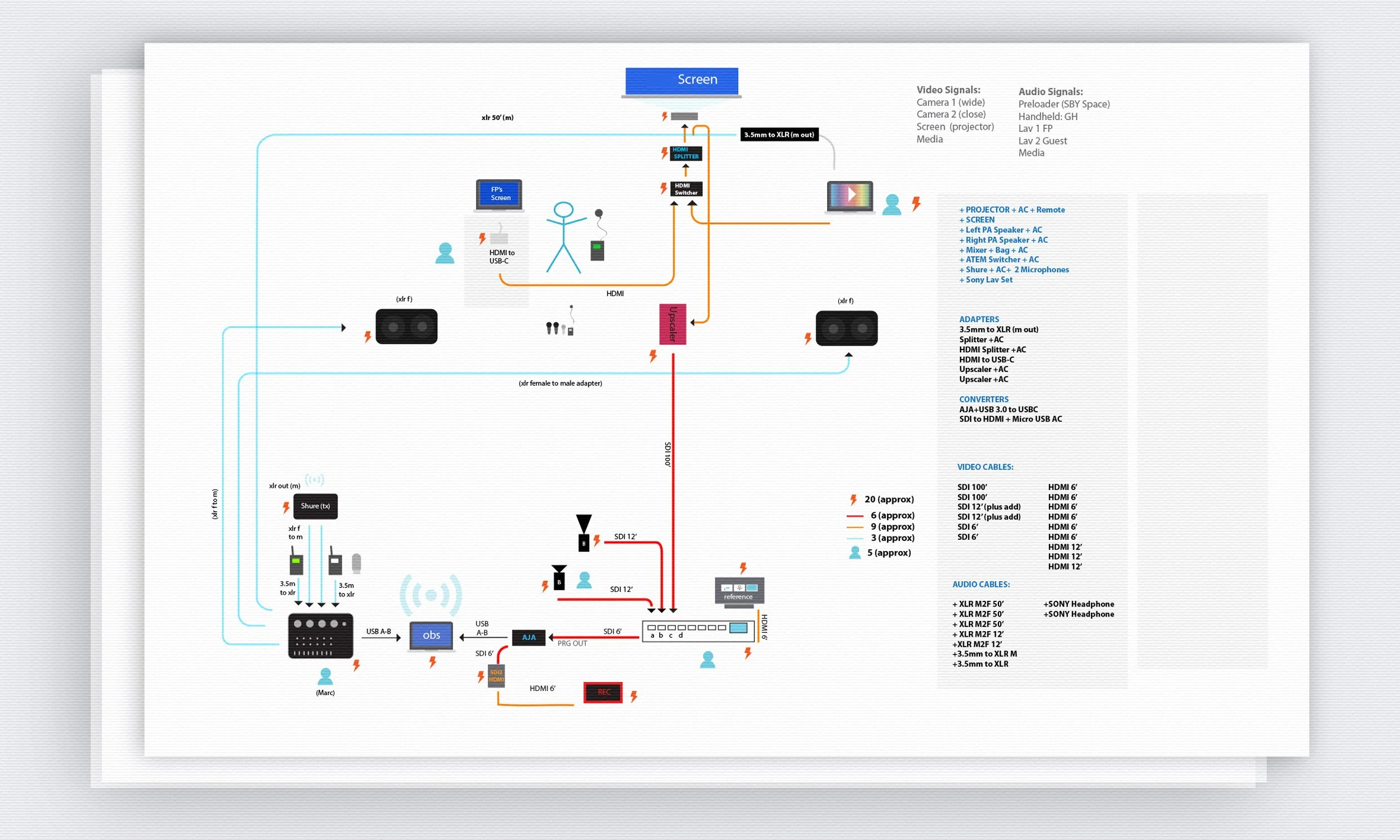Click the SDI2 HDMI converter box

[x=496, y=676]
